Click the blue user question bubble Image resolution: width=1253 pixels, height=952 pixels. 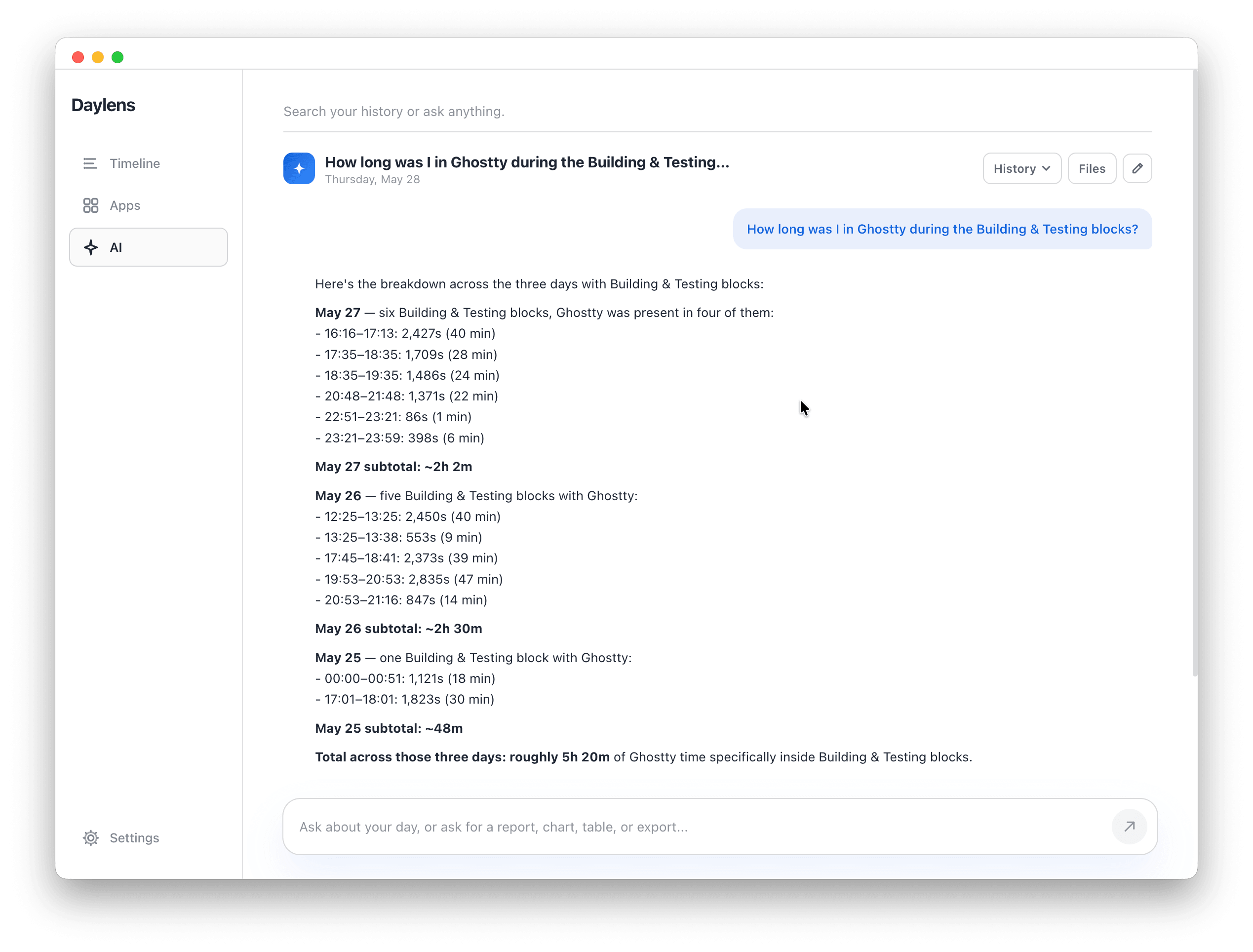point(942,229)
